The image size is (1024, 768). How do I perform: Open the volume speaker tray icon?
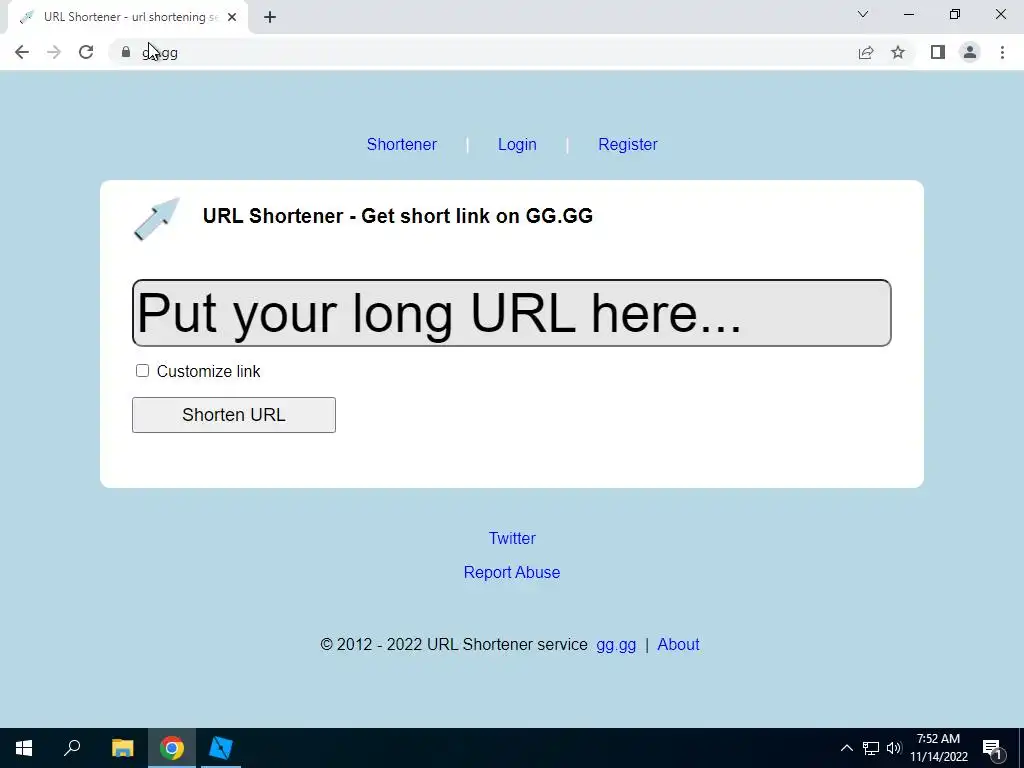pos(894,748)
